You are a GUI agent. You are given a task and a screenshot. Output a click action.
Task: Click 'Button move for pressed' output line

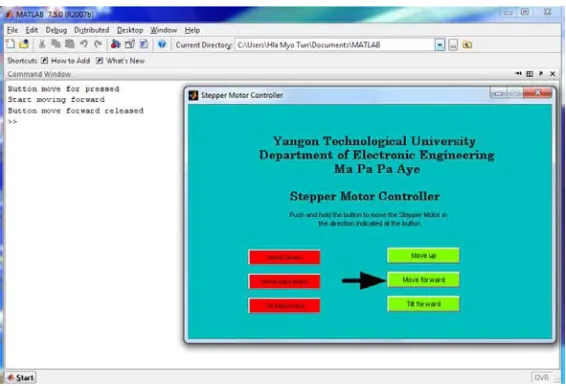coord(64,89)
